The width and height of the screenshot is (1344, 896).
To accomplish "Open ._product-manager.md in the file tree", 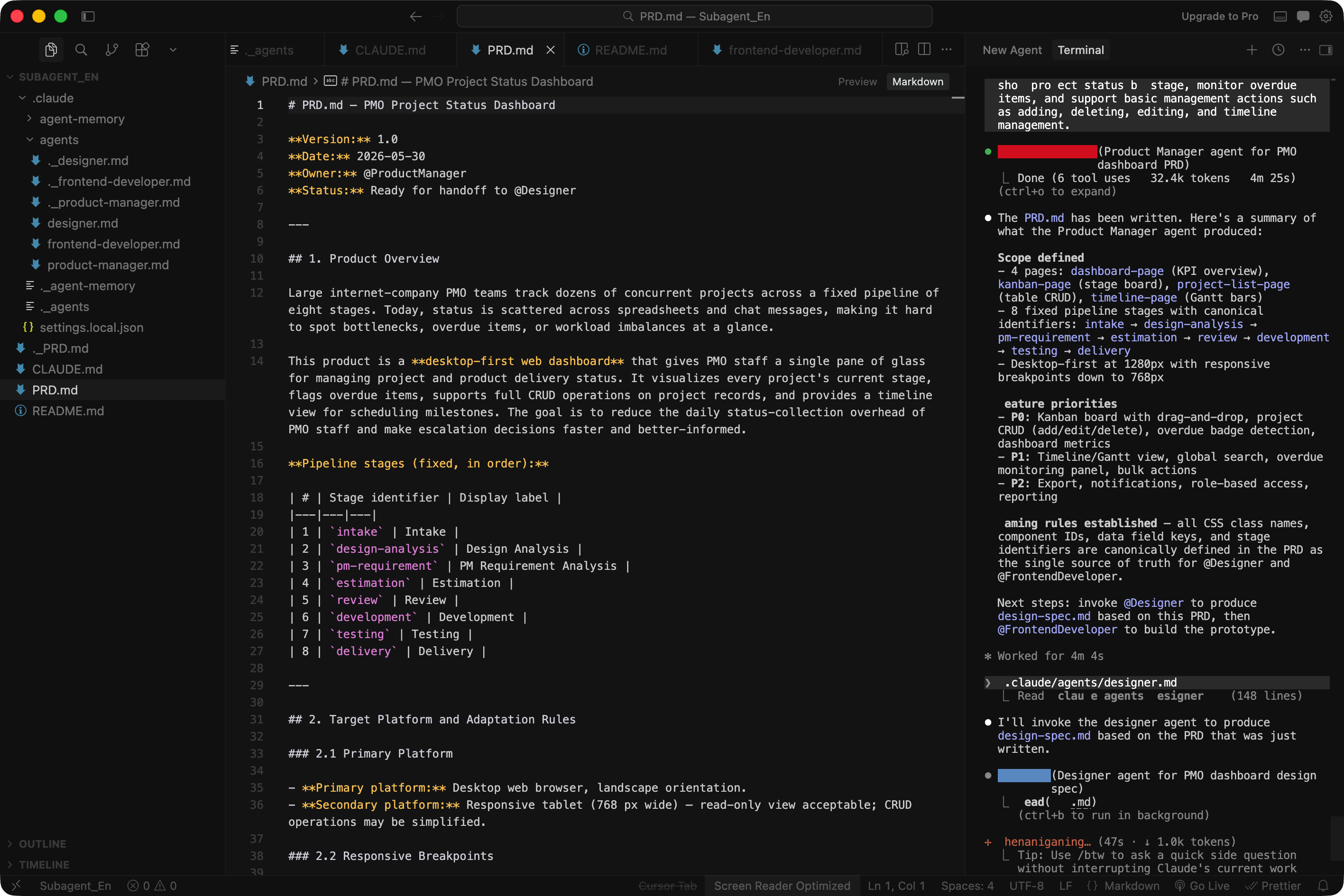I will pyautogui.click(x=113, y=202).
